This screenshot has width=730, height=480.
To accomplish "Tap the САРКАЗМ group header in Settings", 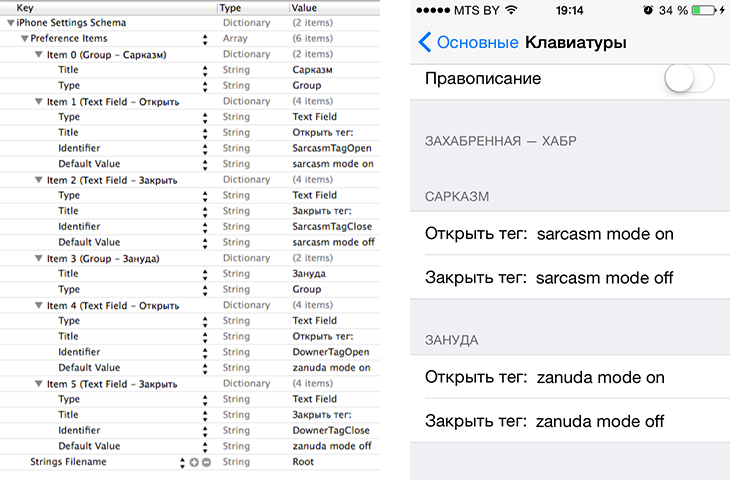I will pos(457,196).
